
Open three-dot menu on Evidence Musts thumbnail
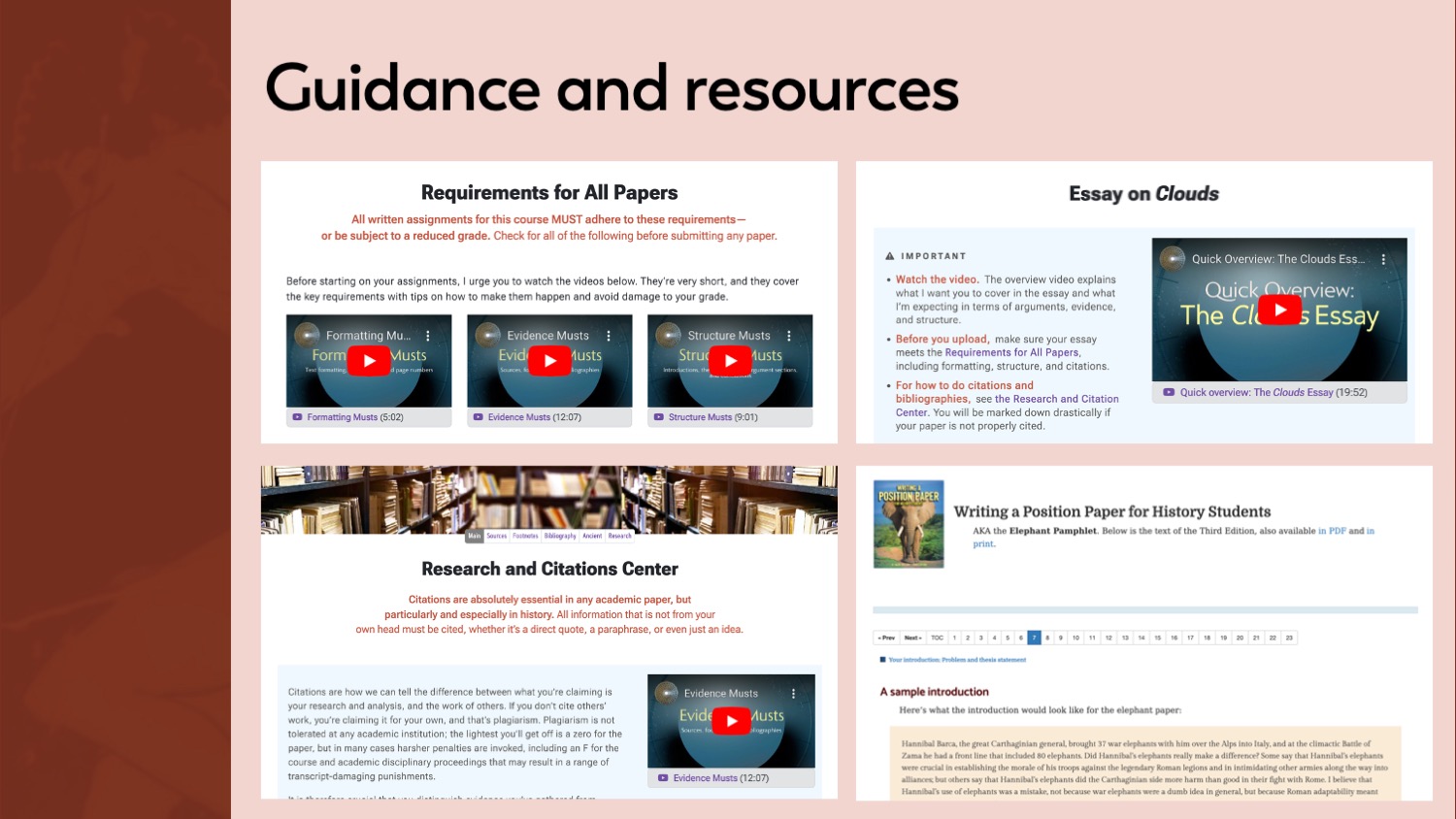pyautogui.click(x=609, y=334)
